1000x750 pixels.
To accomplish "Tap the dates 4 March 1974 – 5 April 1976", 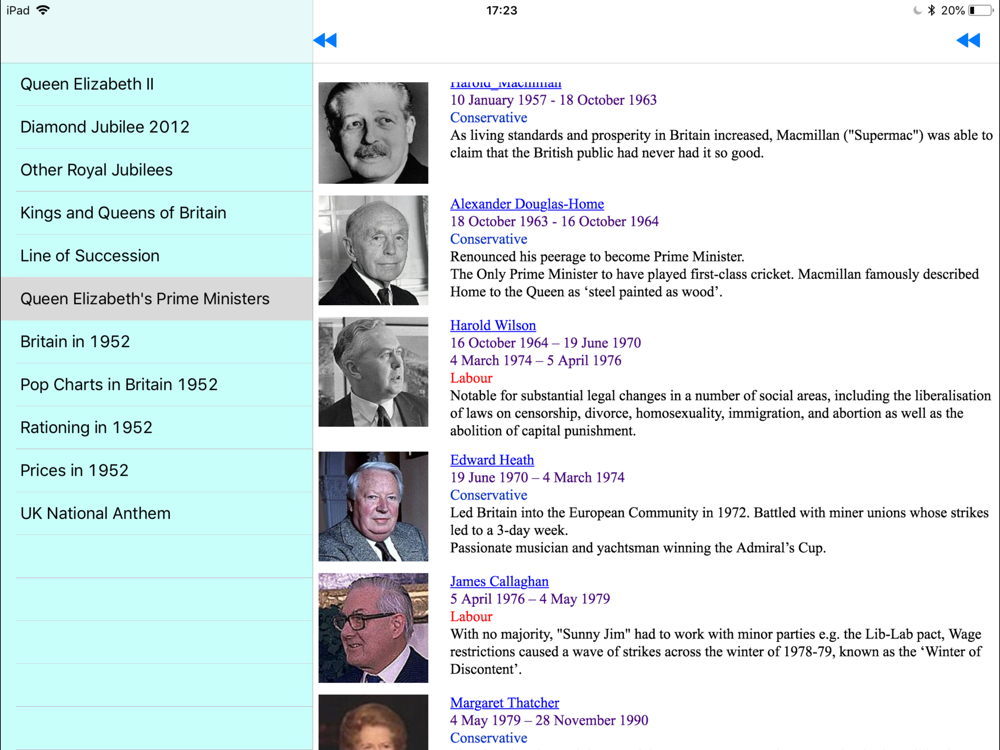I will click(x=536, y=360).
